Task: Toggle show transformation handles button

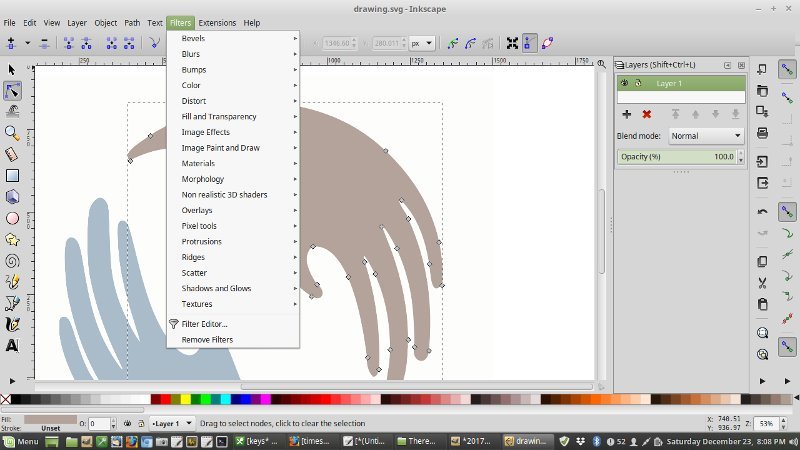Action: tap(512, 43)
